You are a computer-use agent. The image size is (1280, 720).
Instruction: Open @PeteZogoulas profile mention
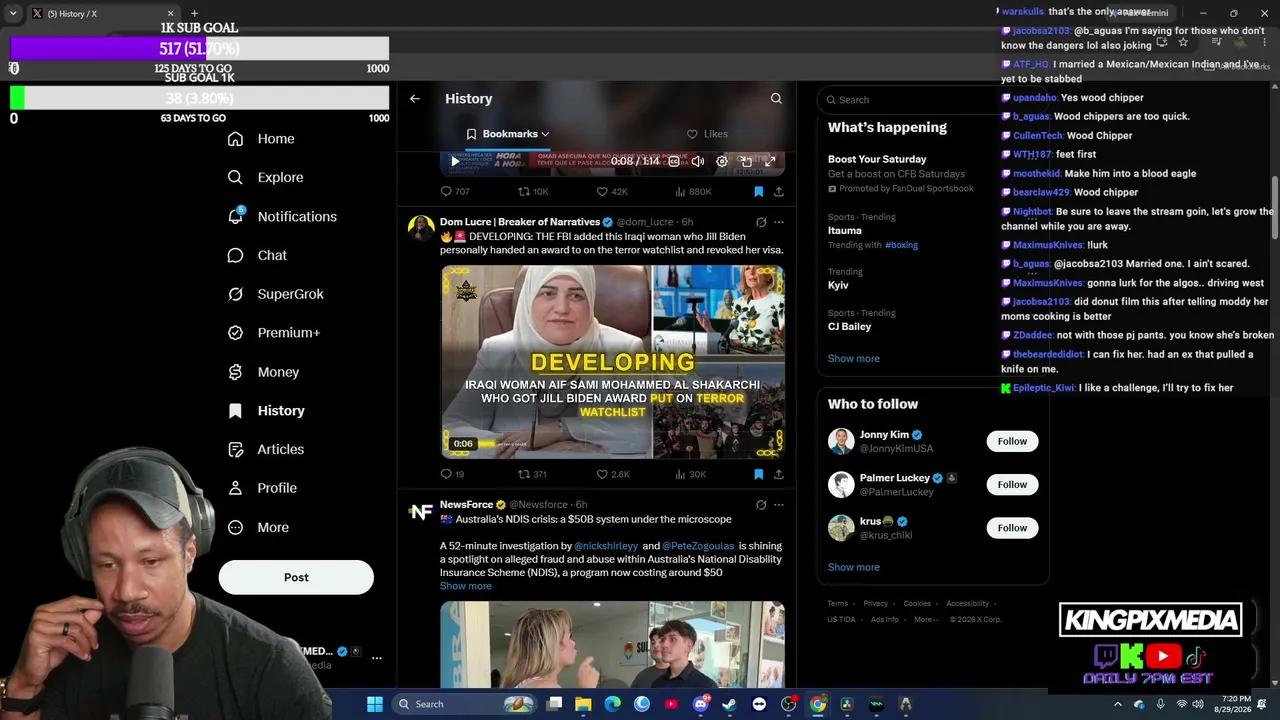698,546
